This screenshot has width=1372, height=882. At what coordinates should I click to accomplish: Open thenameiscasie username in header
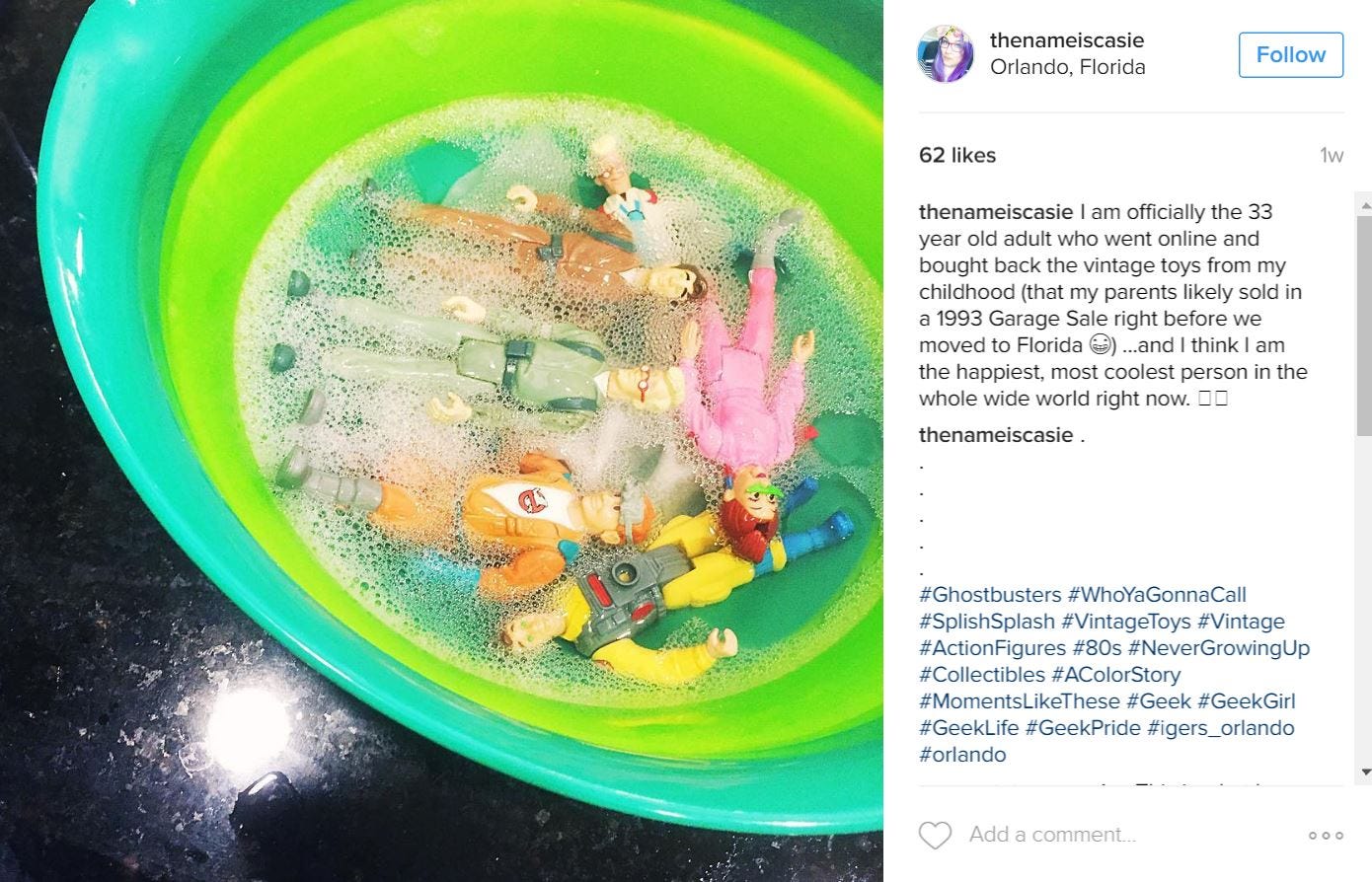click(x=1067, y=40)
